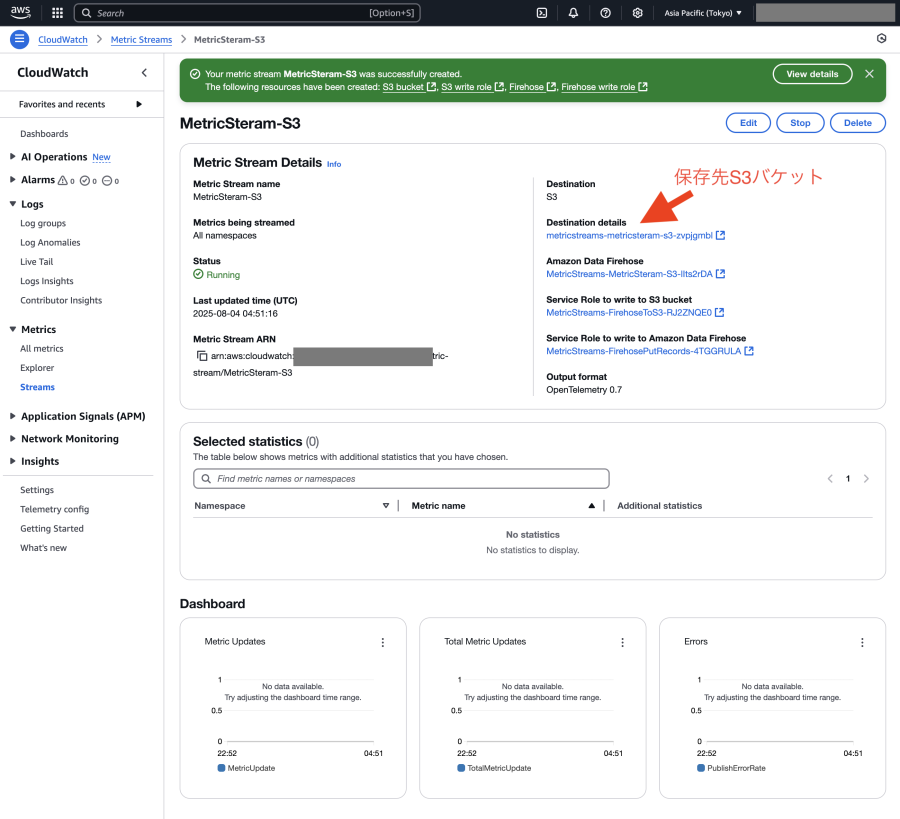Open Metric Streams breadcrumb link

[x=141, y=40]
